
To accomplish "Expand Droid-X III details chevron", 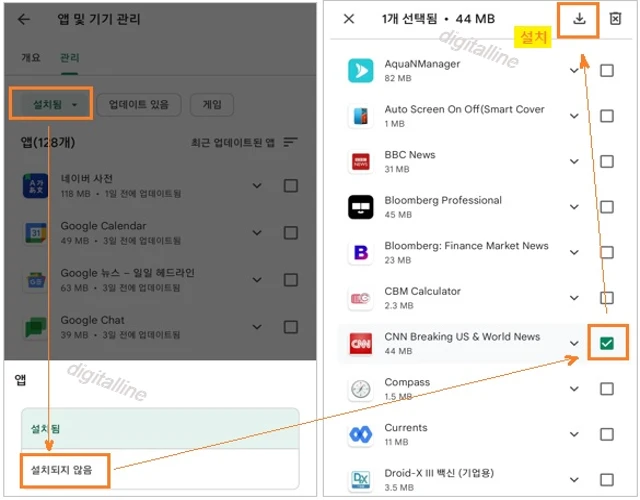I will point(574,480).
